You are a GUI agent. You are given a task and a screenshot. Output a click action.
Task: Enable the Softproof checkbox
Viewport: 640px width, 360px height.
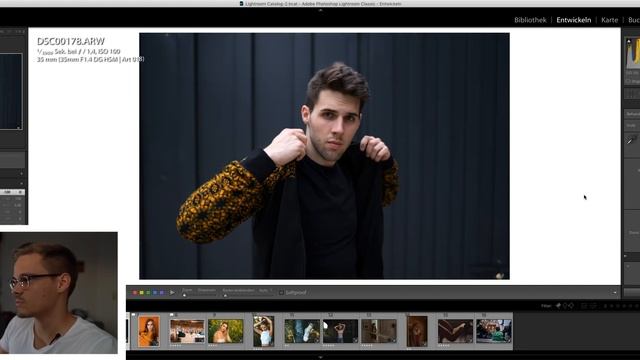pyautogui.click(x=281, y=293)
